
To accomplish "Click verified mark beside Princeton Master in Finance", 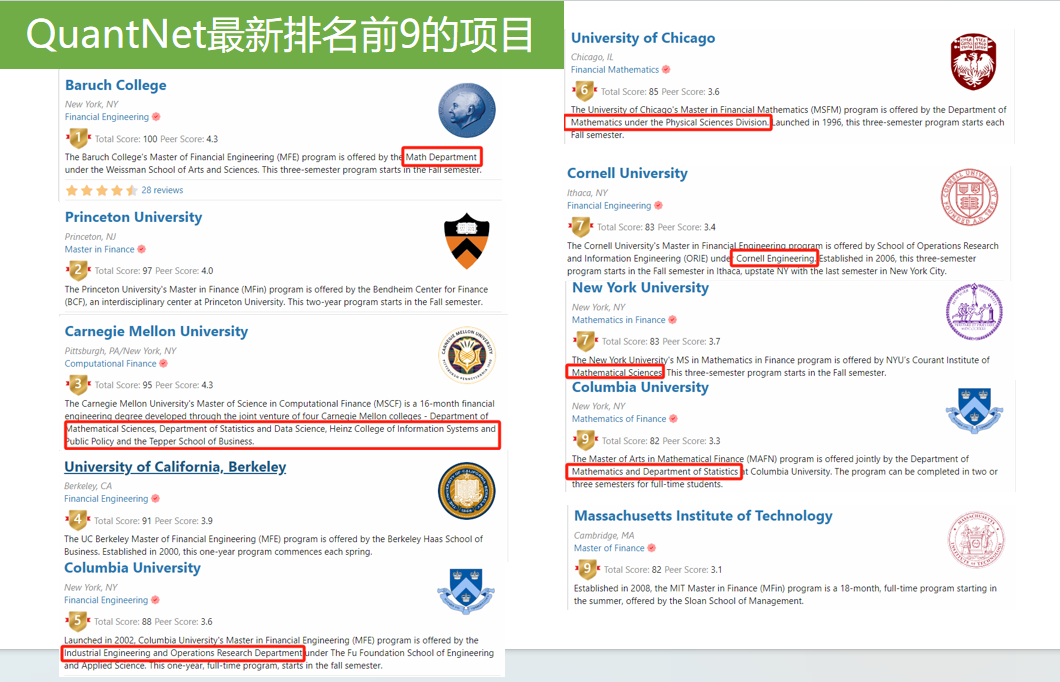I will pyautogui.click(x=141, y=249).
